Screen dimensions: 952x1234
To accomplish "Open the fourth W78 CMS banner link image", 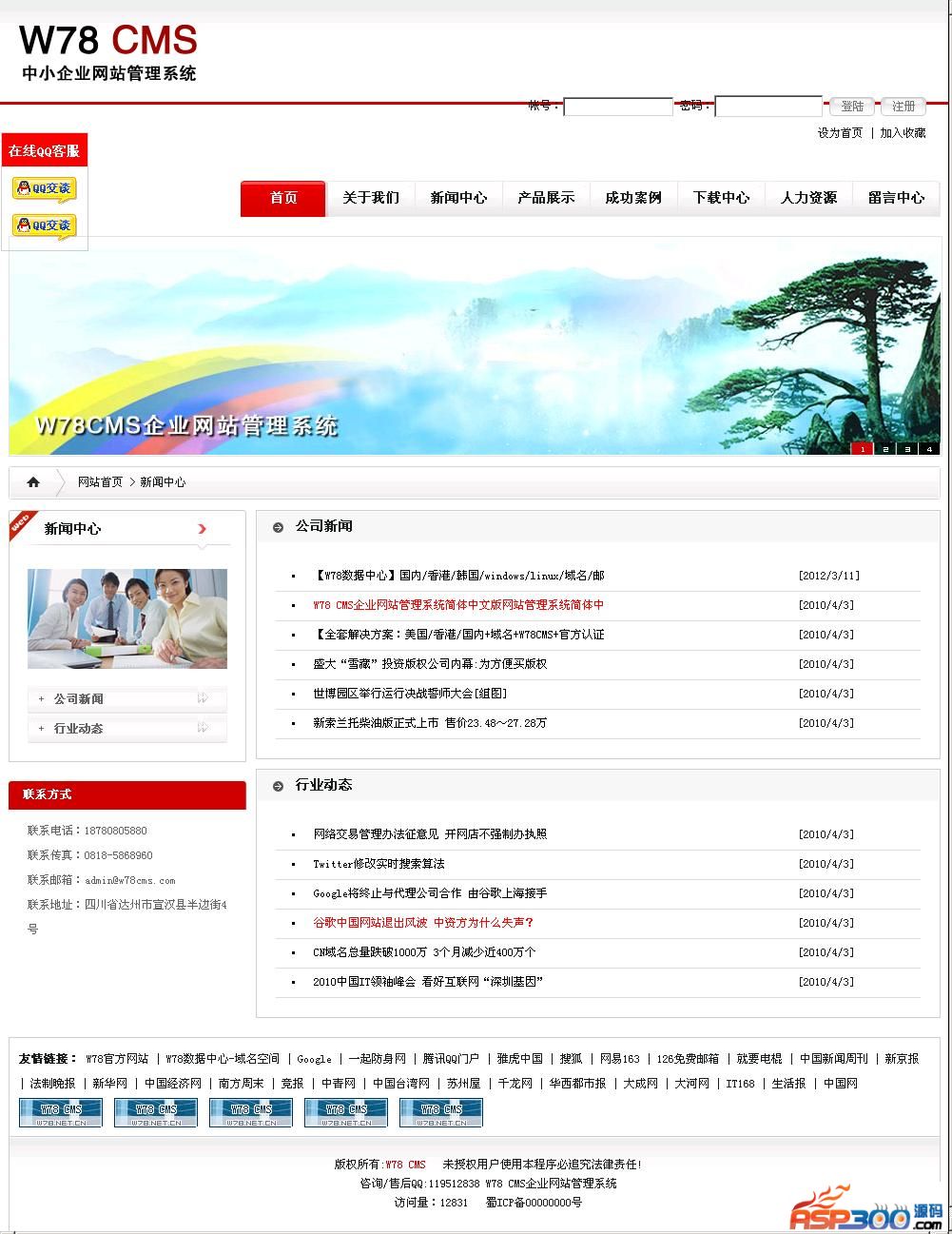I will click(x=346, y=1113).
